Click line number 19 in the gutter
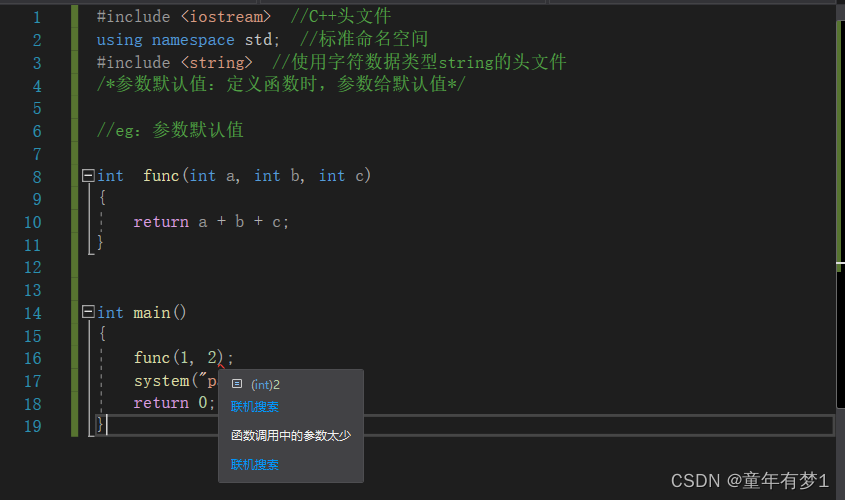 [32, 426]
